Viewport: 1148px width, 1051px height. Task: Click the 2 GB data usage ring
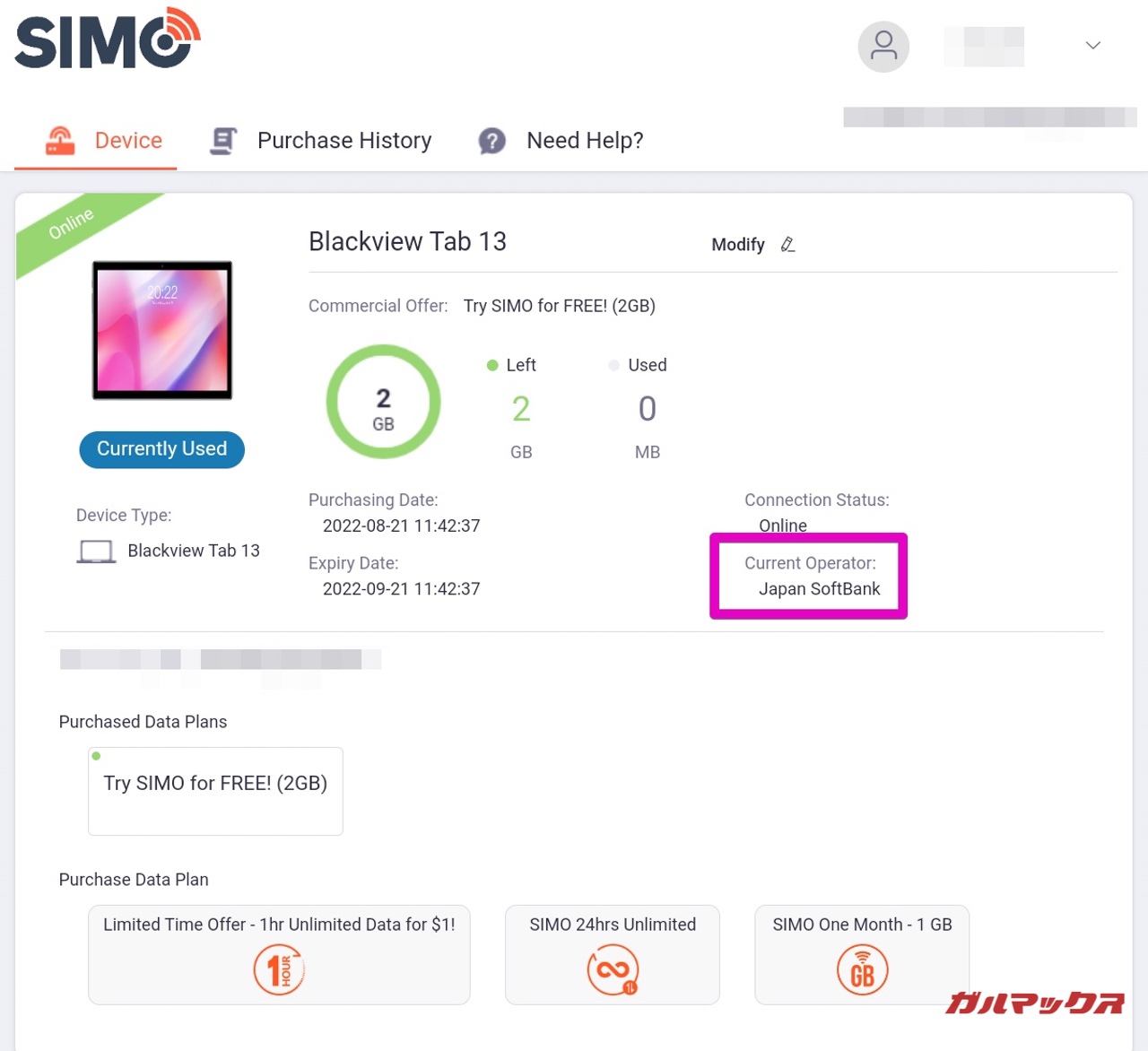(383, 402)
